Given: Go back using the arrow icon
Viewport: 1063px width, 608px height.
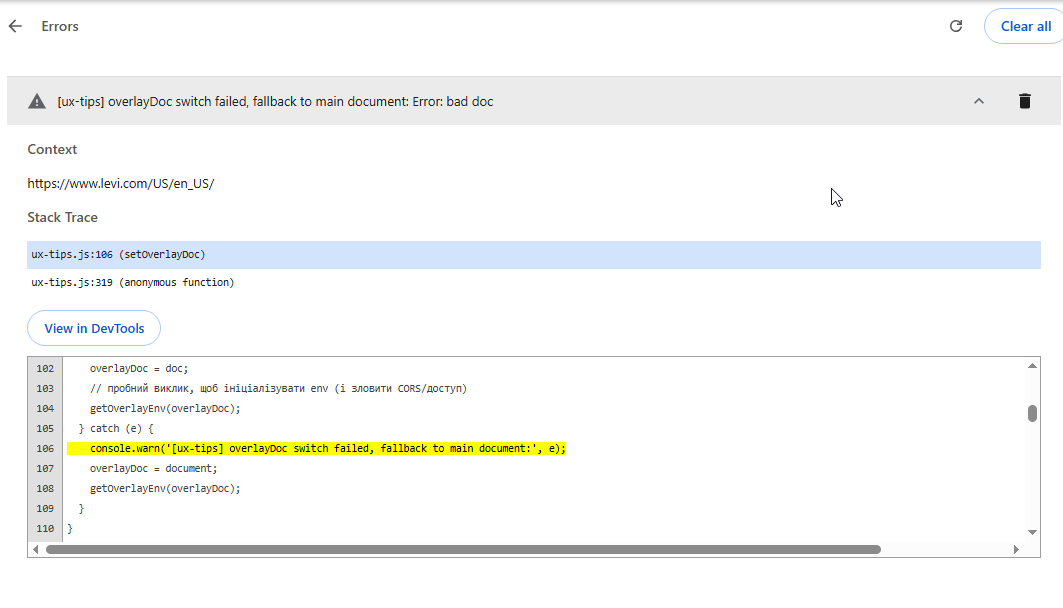Looking at the screenshot, I should point(15,26).
